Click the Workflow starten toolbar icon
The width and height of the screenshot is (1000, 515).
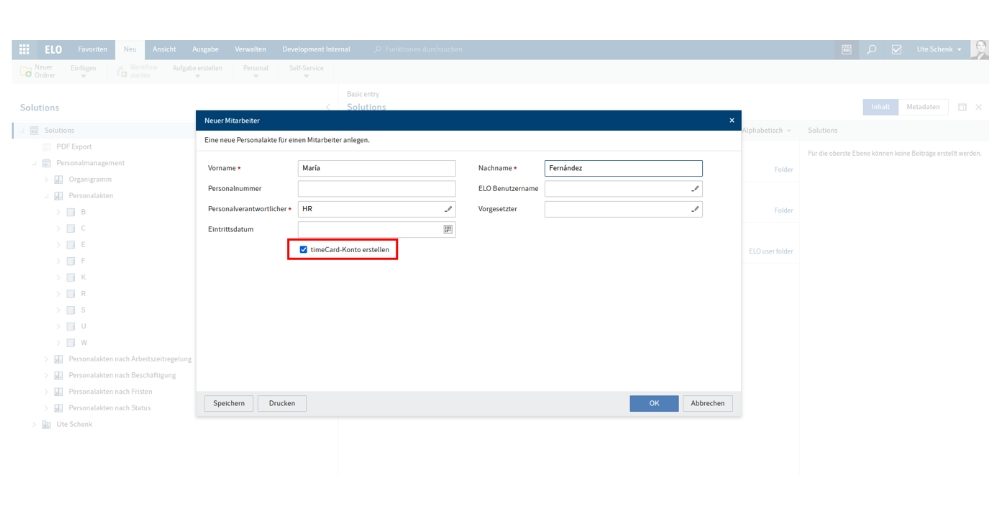[x=122, y=71]
